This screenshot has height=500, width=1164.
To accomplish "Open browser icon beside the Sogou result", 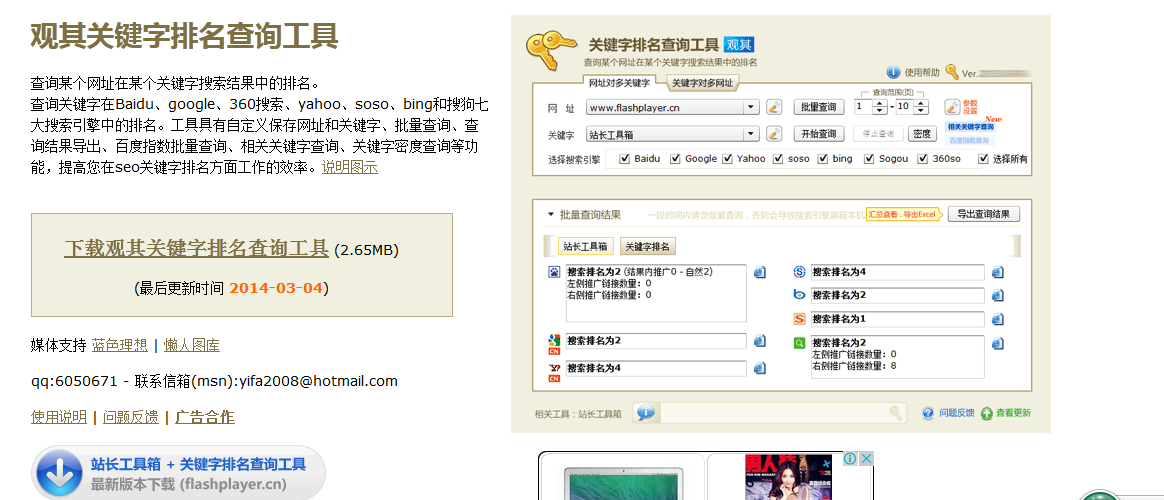I will (998, 319).
